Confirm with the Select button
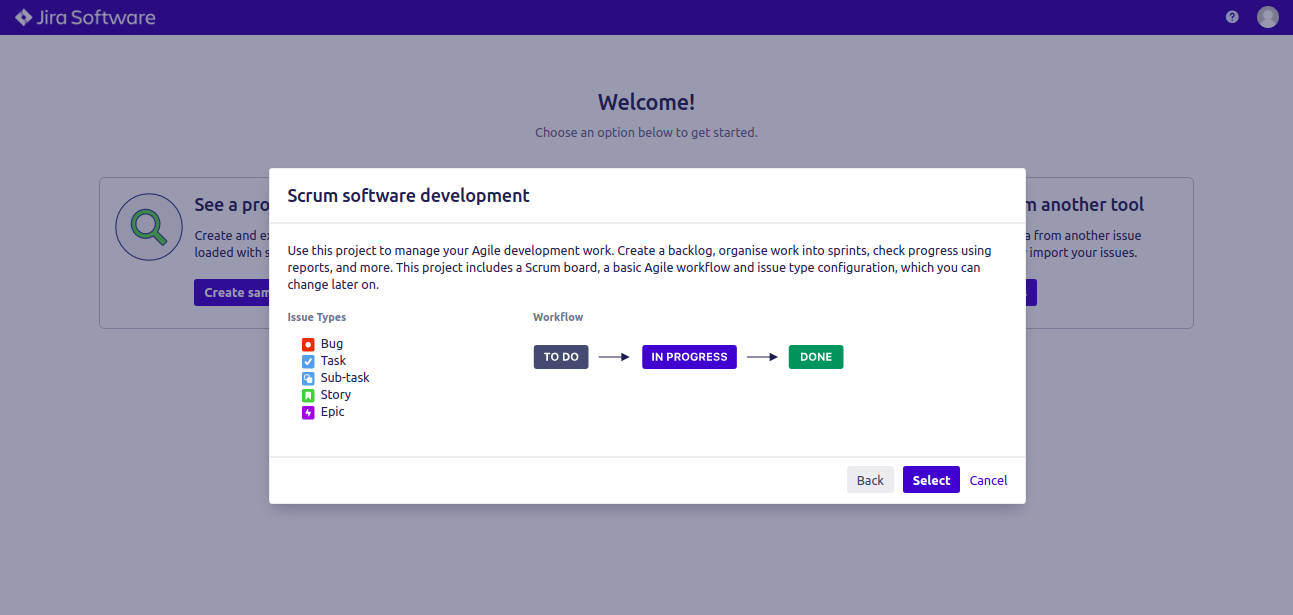Viewport: 1293px width, 615px height. pyautogui.click(x=931, y=480)
